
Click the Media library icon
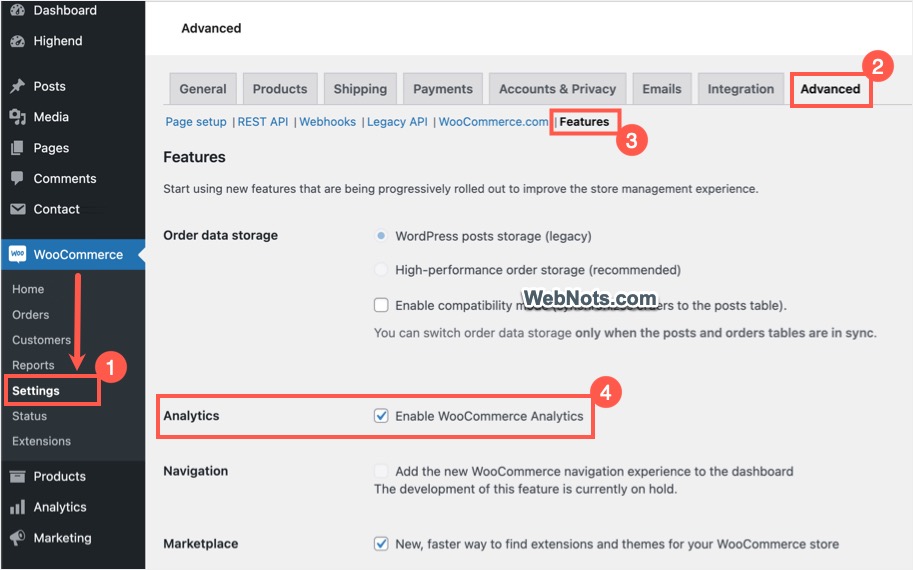pos(17,117)
